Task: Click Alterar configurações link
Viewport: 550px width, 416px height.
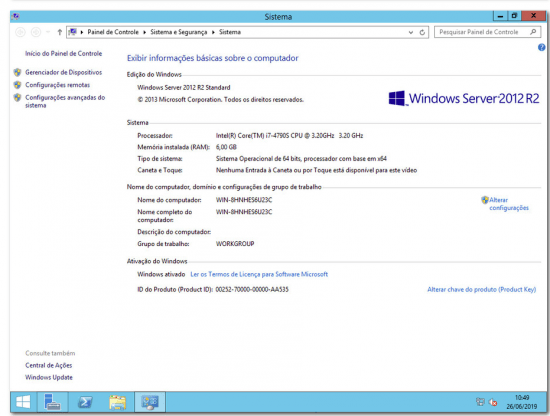Action: click(509, 204)
